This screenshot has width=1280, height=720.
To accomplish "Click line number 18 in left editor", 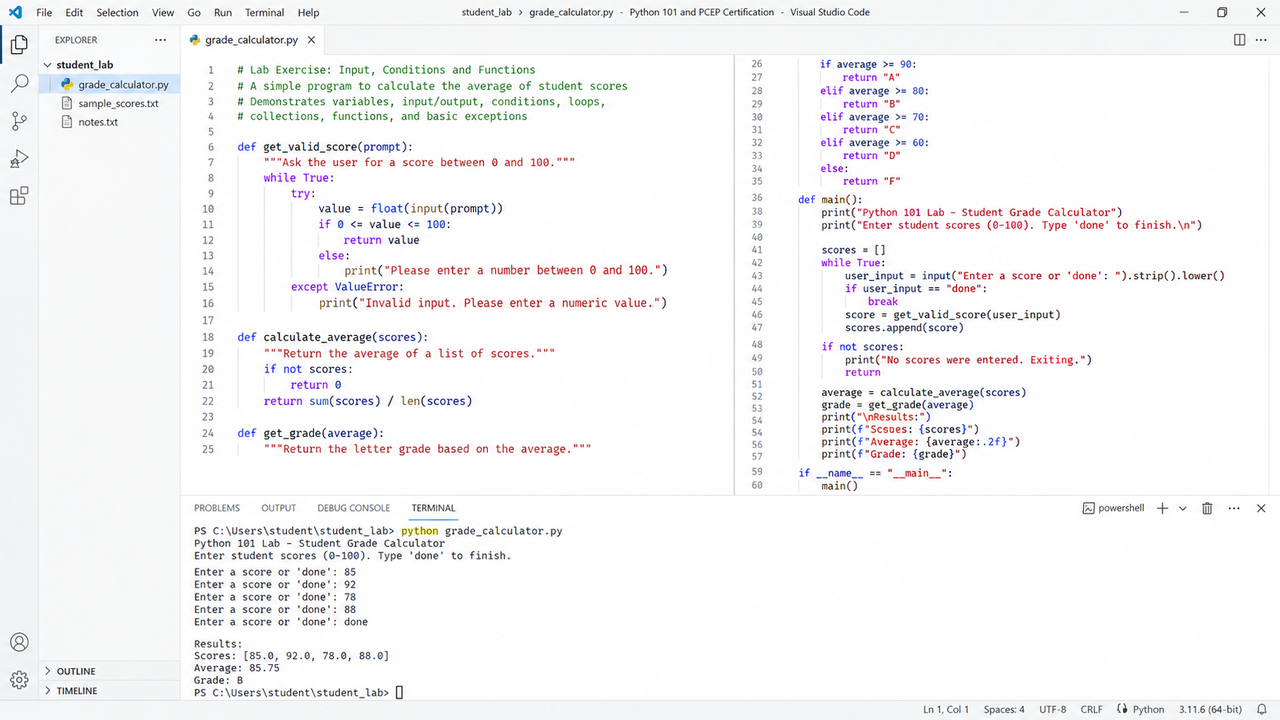I will pyautogui.click(x=208, y=338).
